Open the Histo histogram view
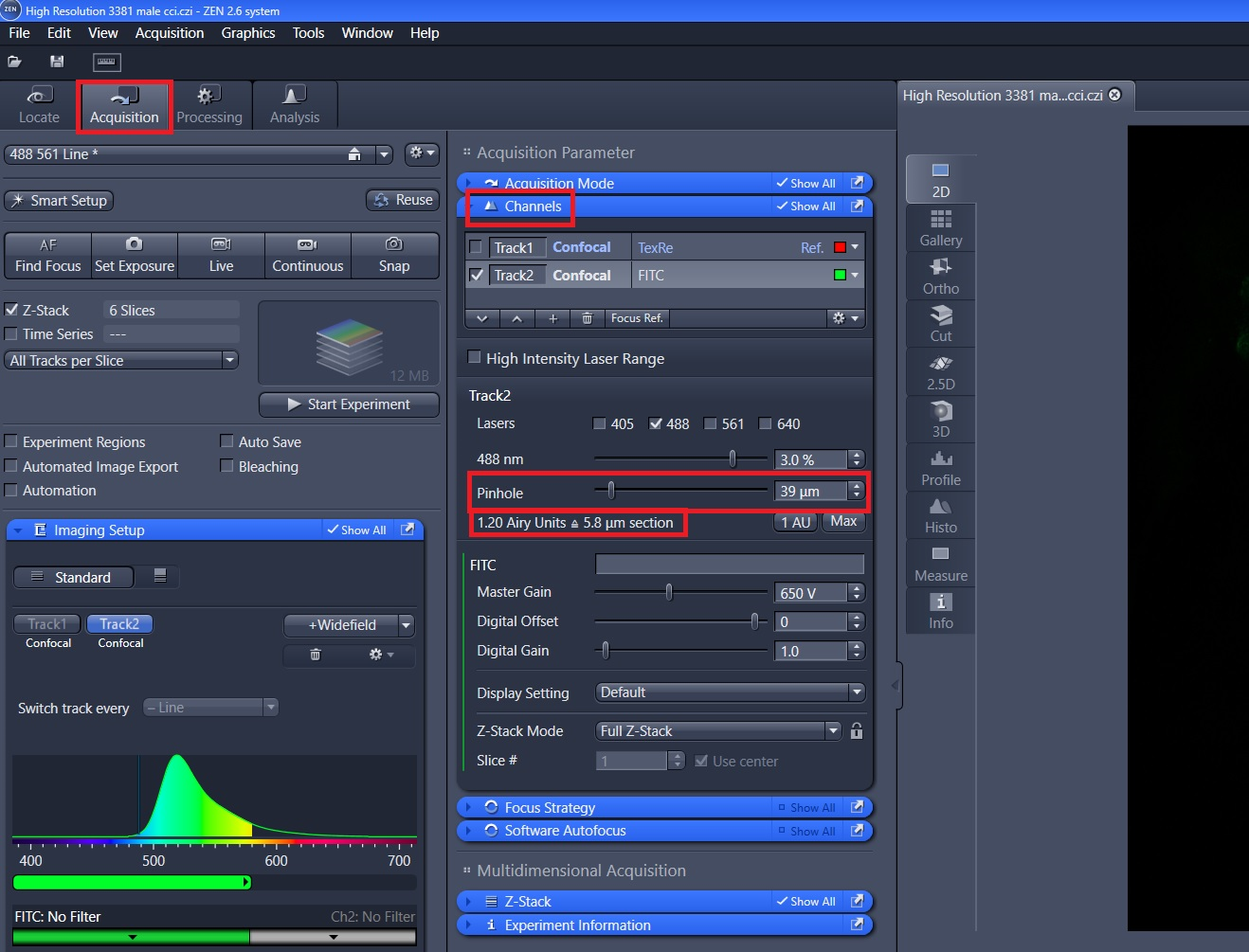 coord(940,514)
